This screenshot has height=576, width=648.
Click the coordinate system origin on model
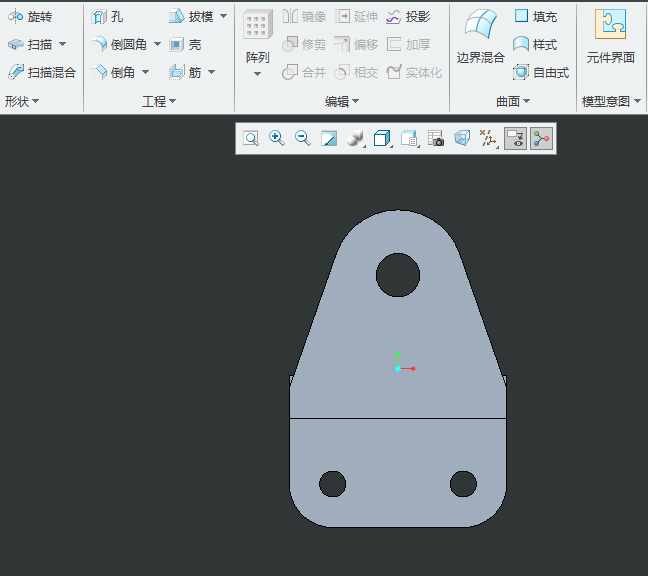(x=398, y=369)
